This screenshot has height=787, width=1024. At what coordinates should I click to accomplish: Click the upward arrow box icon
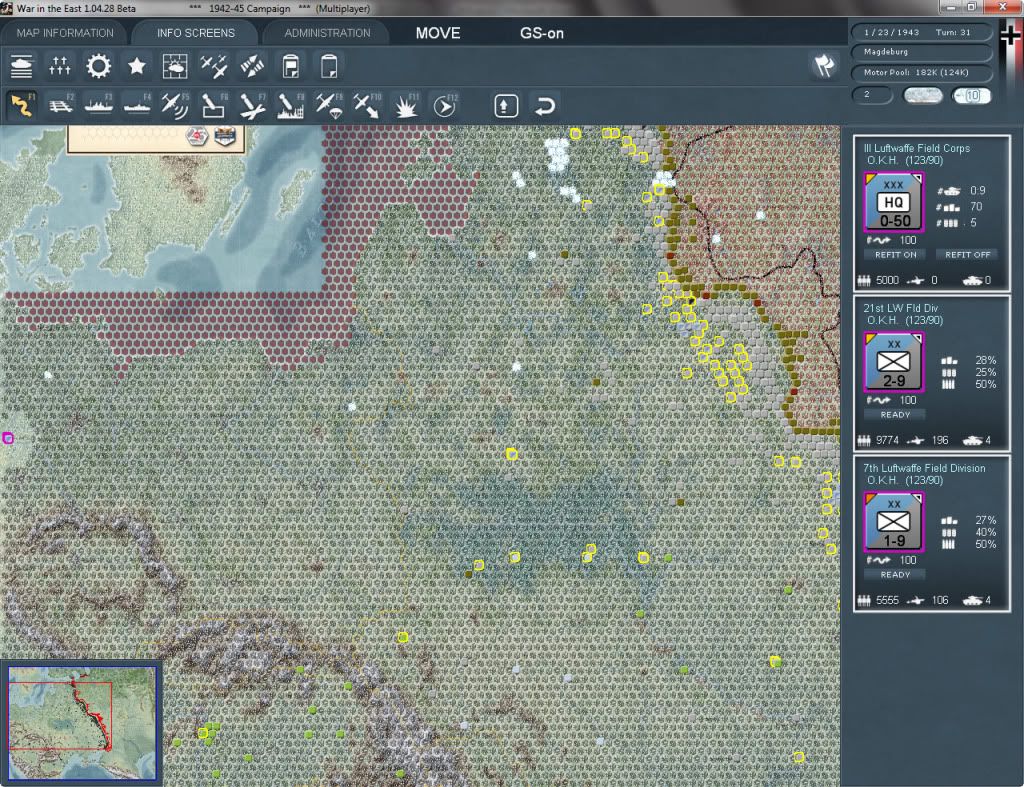(506, 106)
